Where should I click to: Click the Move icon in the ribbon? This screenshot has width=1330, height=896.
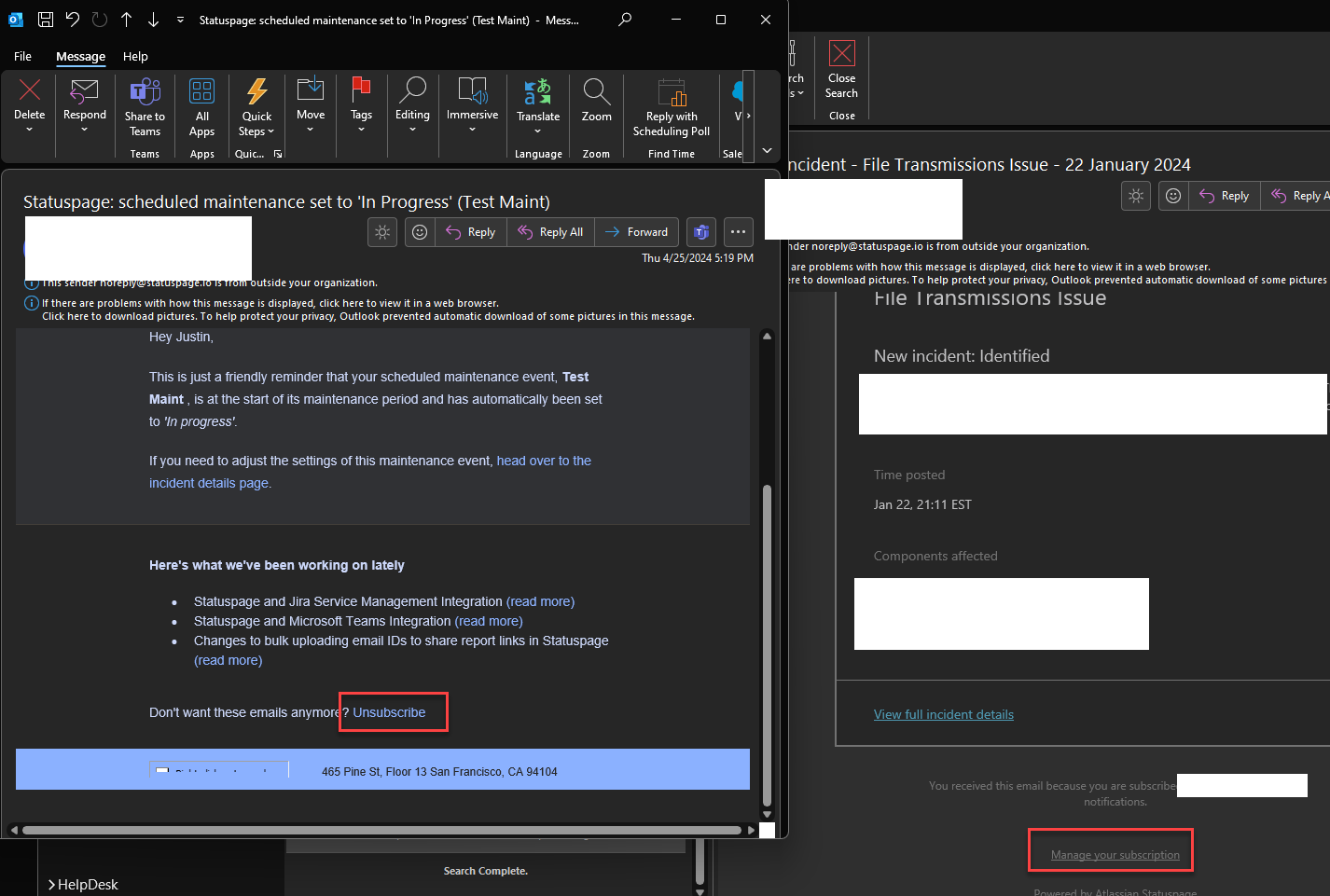pyautogui.click(x=311, y=90)
